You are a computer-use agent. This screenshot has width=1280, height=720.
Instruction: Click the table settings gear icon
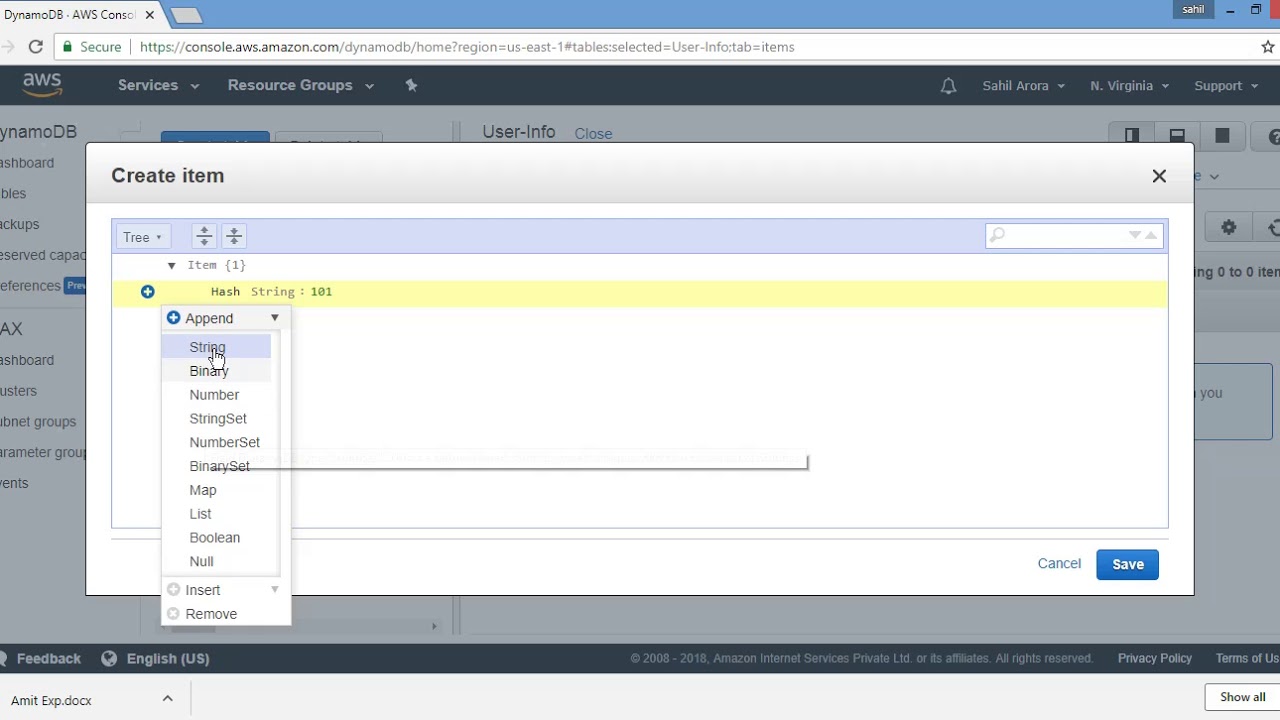tap(1229, 228)
